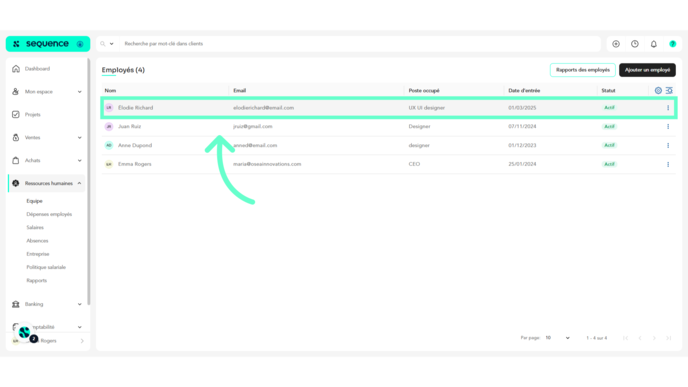Expand the Mon espace chevron

pyautogui.click(x=79, y=92)
